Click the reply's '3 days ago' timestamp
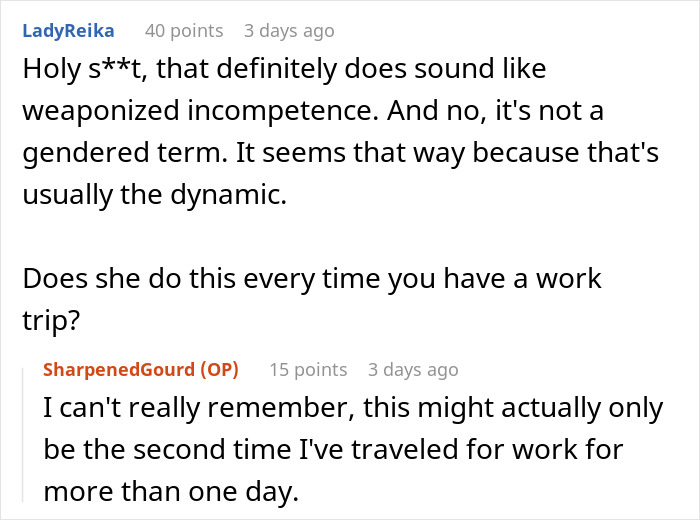 [x=413, y=369]
